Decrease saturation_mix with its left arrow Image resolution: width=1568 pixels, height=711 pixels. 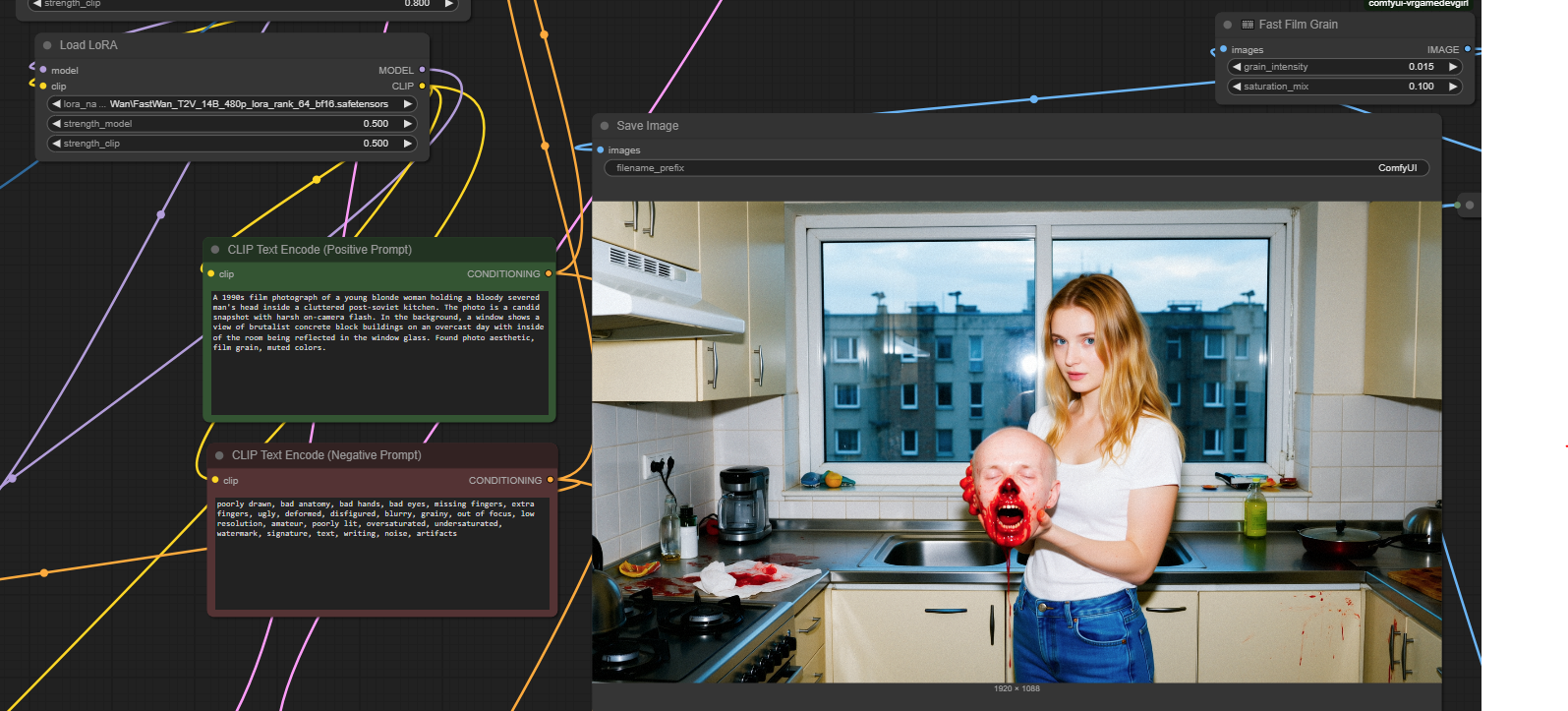pyautogui.click(x=1237, y=87)
